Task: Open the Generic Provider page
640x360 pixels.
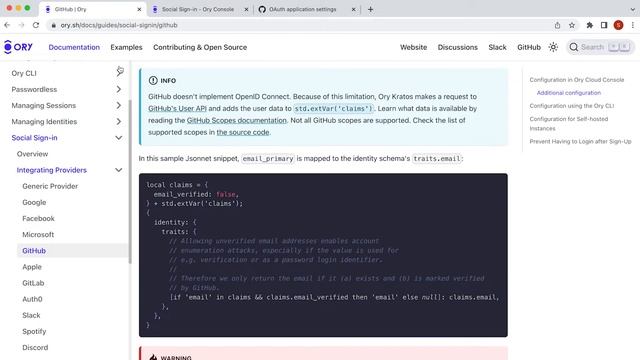Action: coord(50,186)
